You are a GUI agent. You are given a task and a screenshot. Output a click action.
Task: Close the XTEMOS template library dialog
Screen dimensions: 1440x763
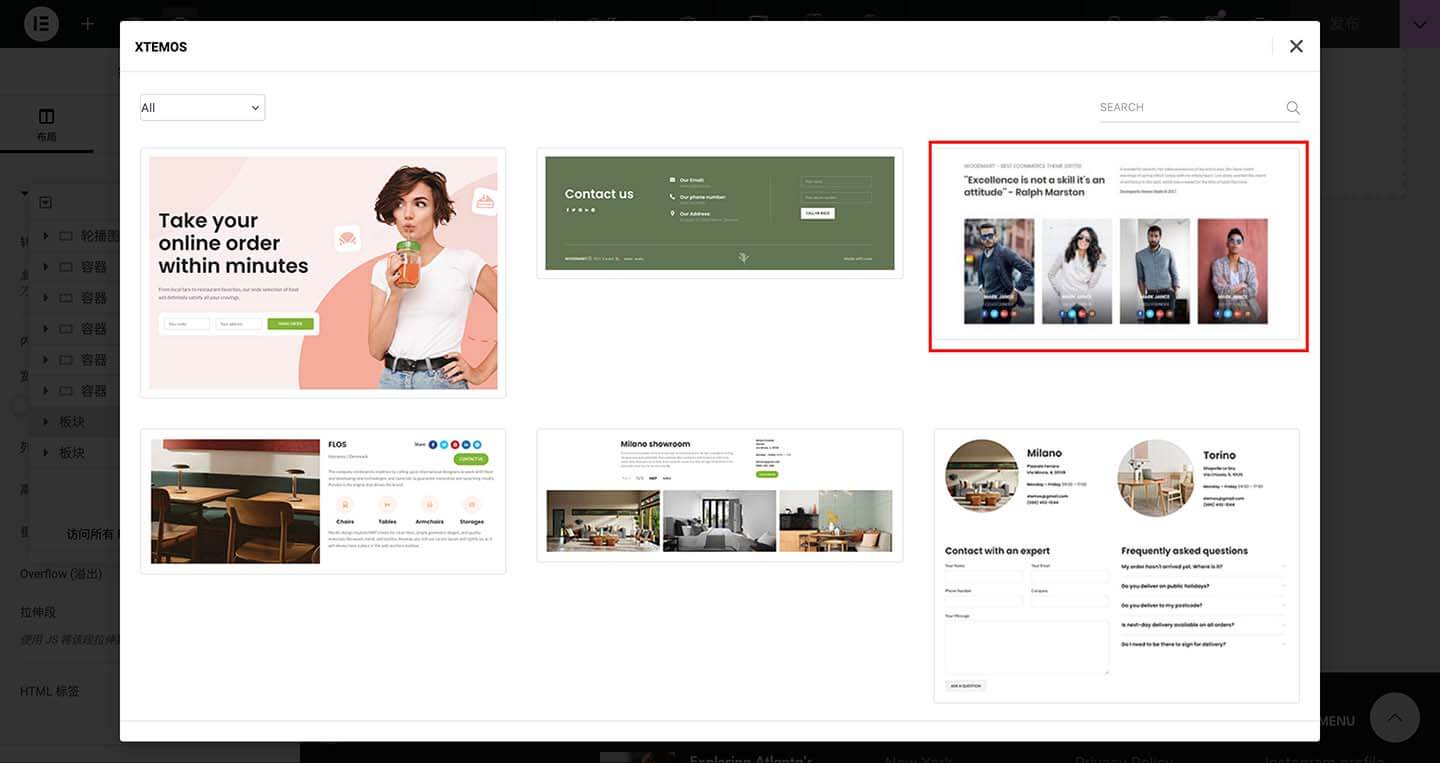point(1296,46)
